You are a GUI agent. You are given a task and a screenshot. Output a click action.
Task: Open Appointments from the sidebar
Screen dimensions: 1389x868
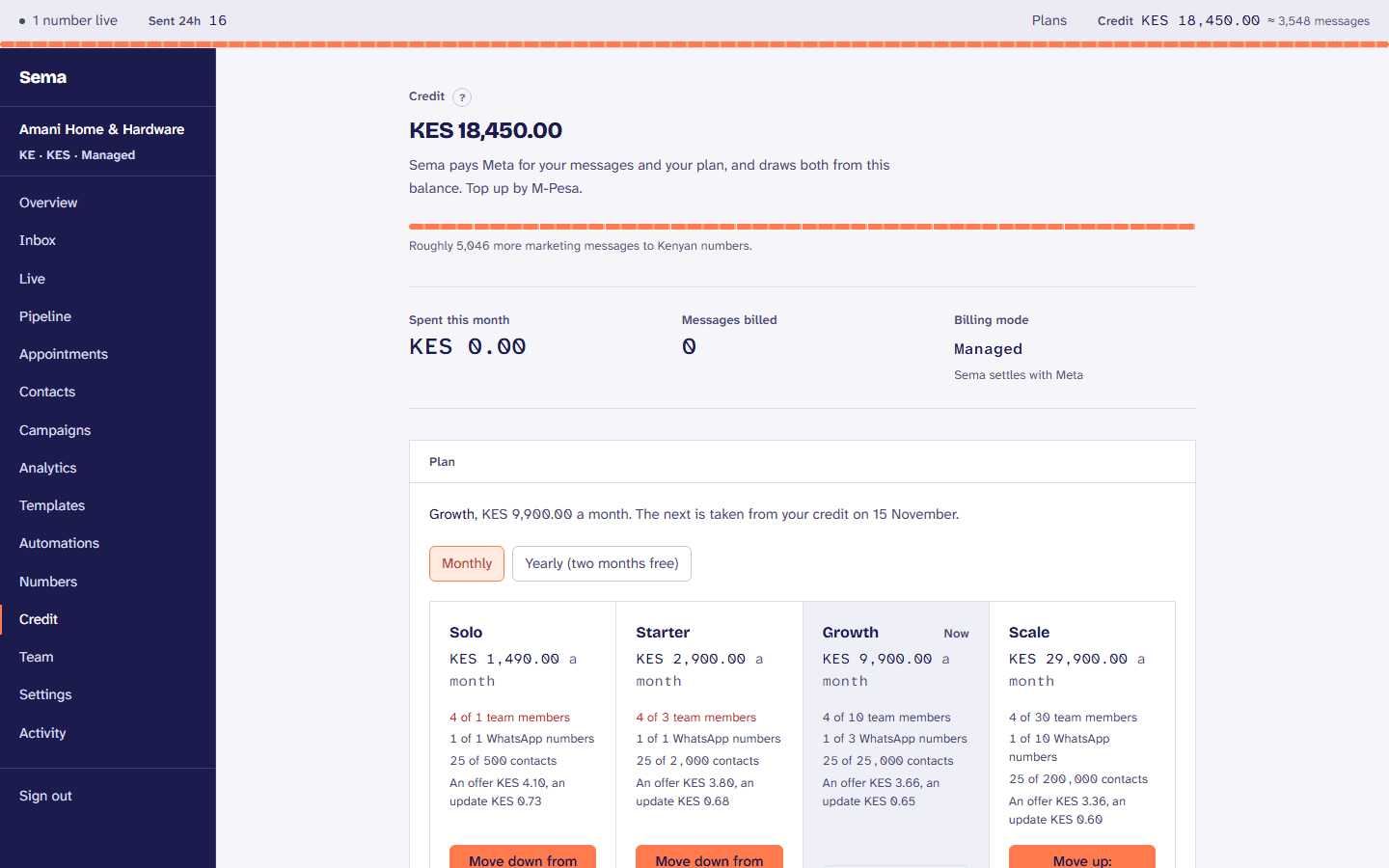click(x=64, y=354)
